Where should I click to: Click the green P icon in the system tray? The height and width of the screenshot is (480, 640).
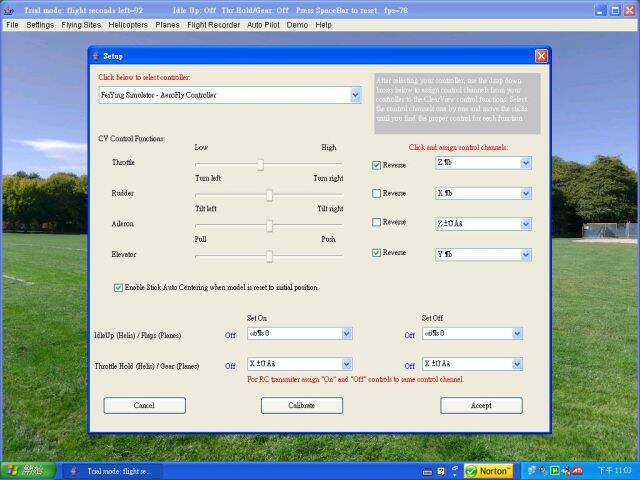tap(555, 471)
